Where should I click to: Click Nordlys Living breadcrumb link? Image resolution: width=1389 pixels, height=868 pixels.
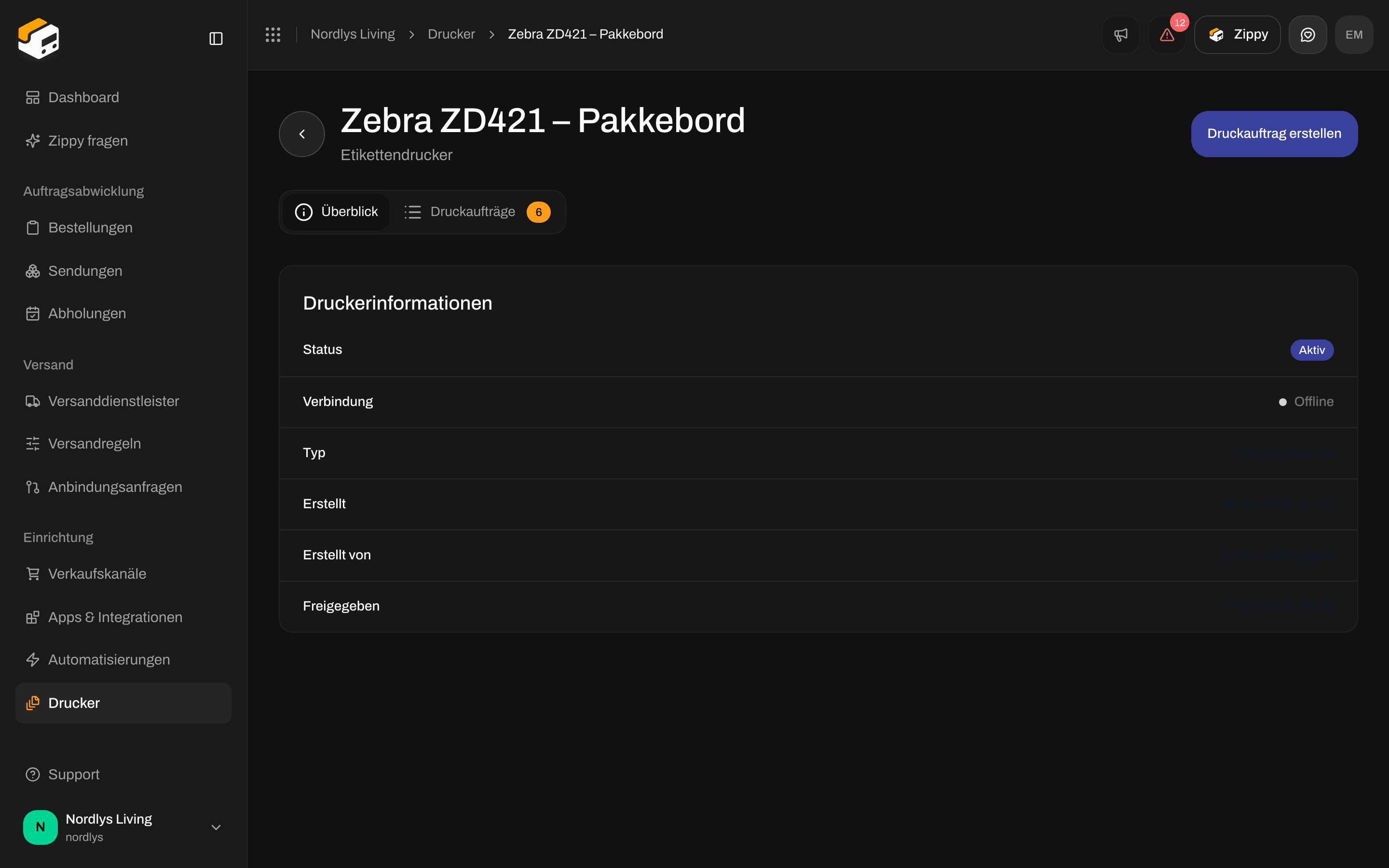tap(353, 34)
